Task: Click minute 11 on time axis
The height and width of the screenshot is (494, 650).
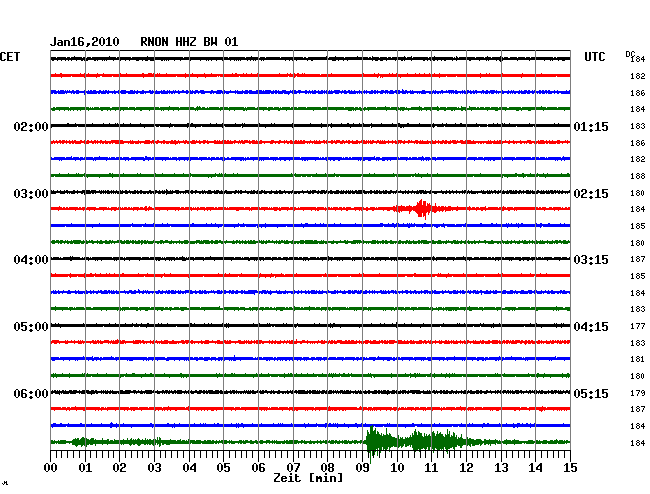Action: (x=431, y=467)
